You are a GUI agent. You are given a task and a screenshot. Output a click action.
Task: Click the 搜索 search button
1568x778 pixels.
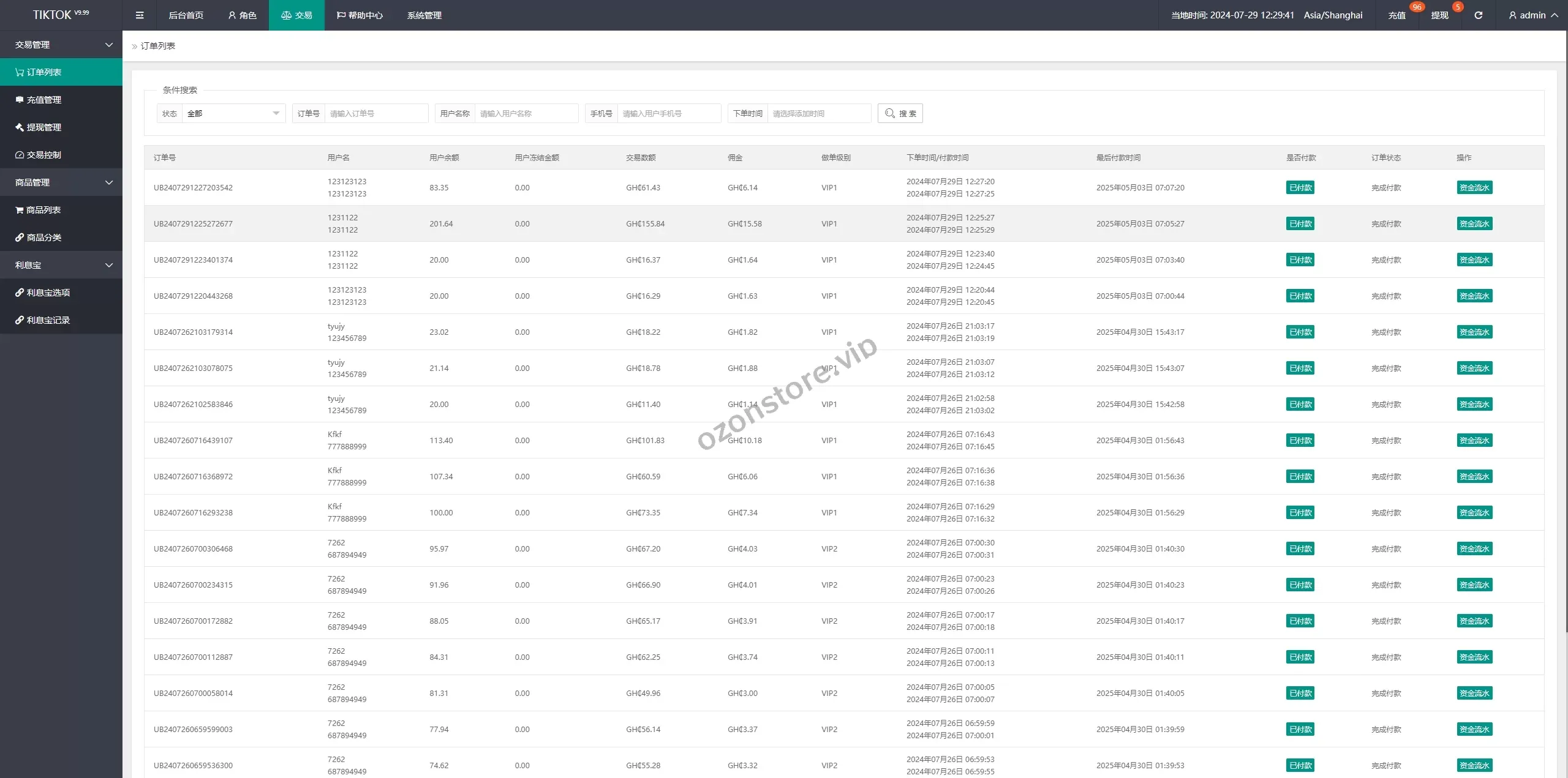coord(900,113)
